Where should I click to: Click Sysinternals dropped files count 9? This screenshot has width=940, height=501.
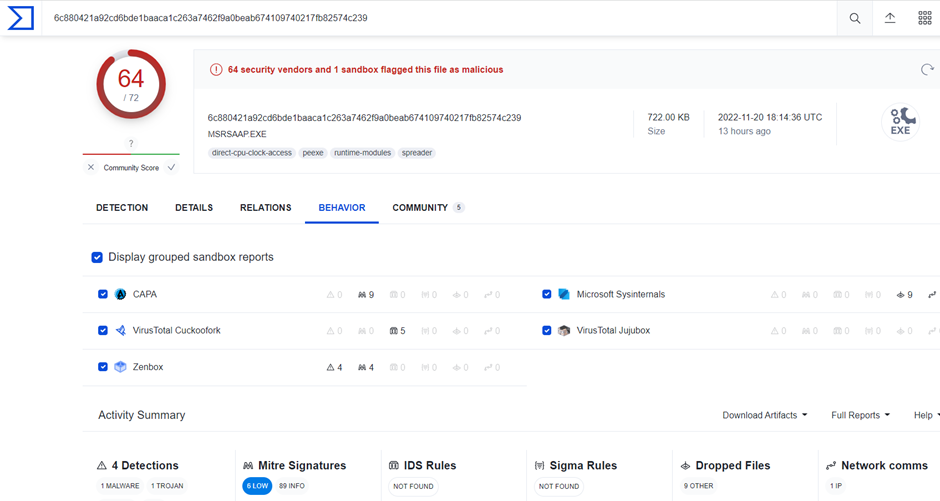click(x=905, y=295)
